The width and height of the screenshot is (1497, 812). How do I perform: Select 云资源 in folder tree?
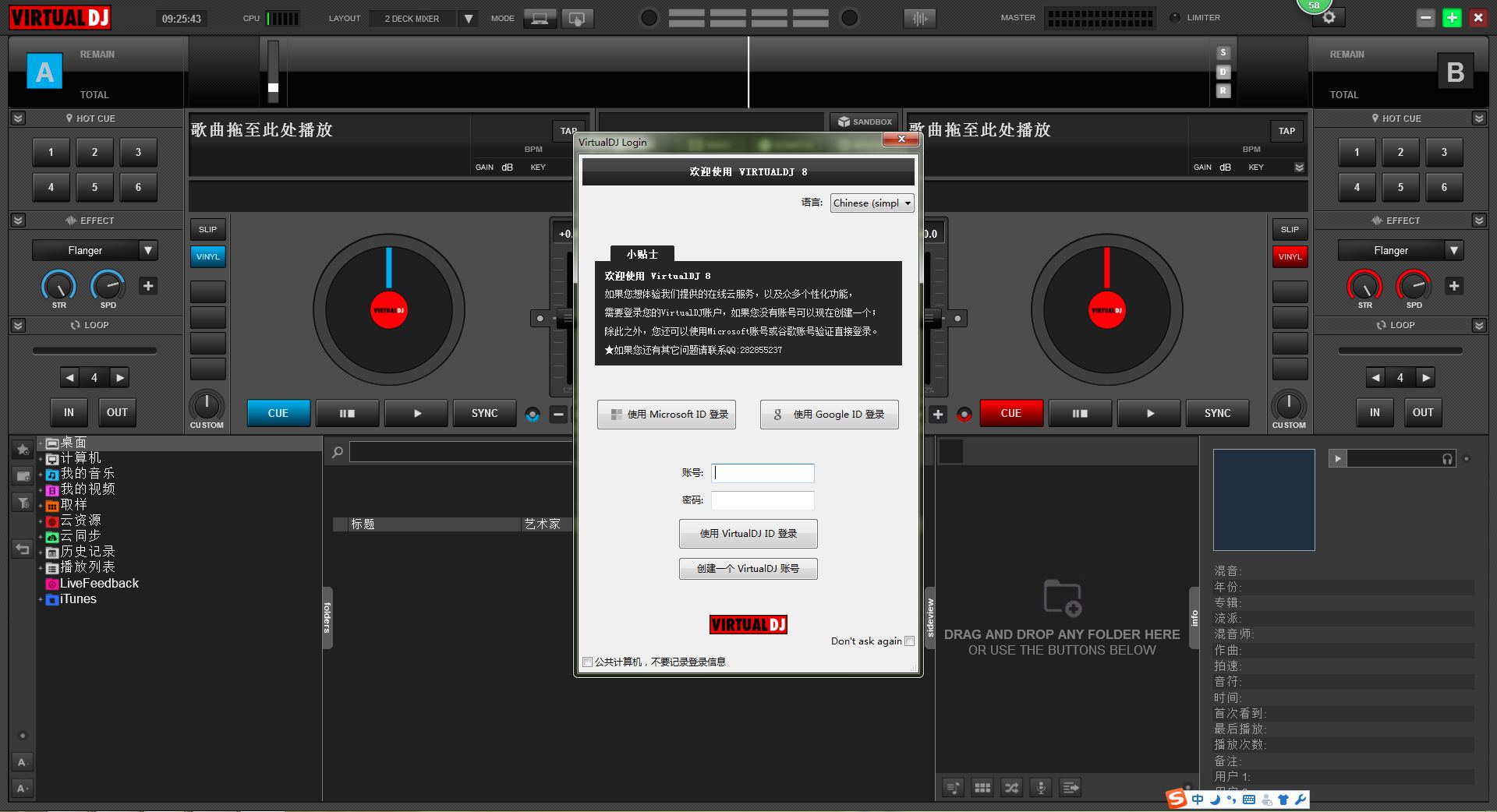tap(80, 521)
